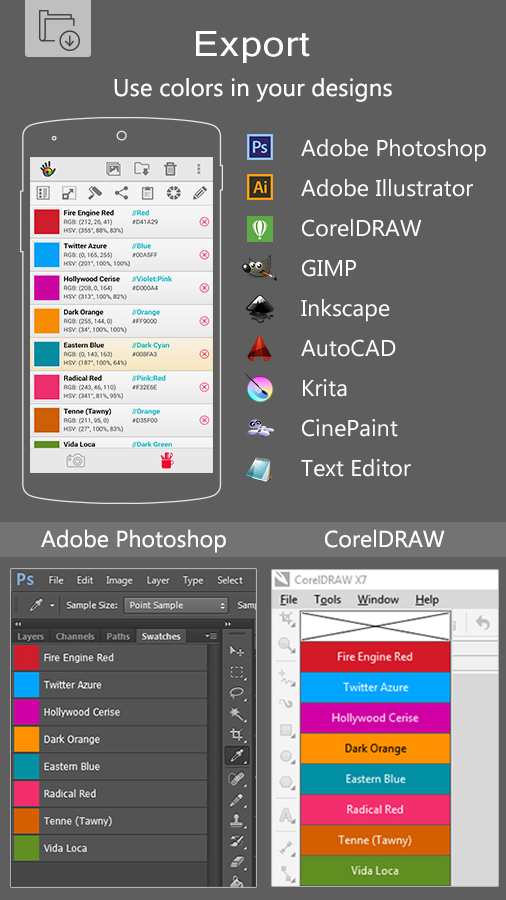This screenshot has width=506, height=900.
Task: Open the Sample Size dropdown
Action: [x=177, y=605]
